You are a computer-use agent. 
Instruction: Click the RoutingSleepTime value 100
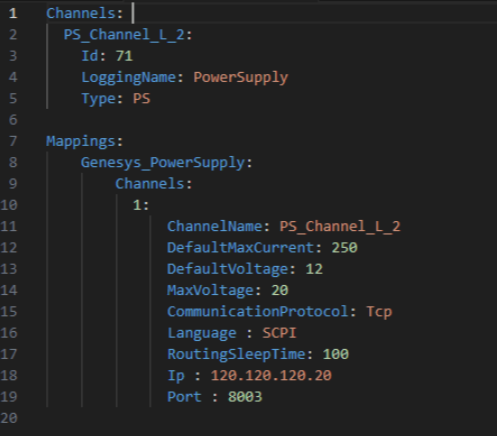(336, 354)
